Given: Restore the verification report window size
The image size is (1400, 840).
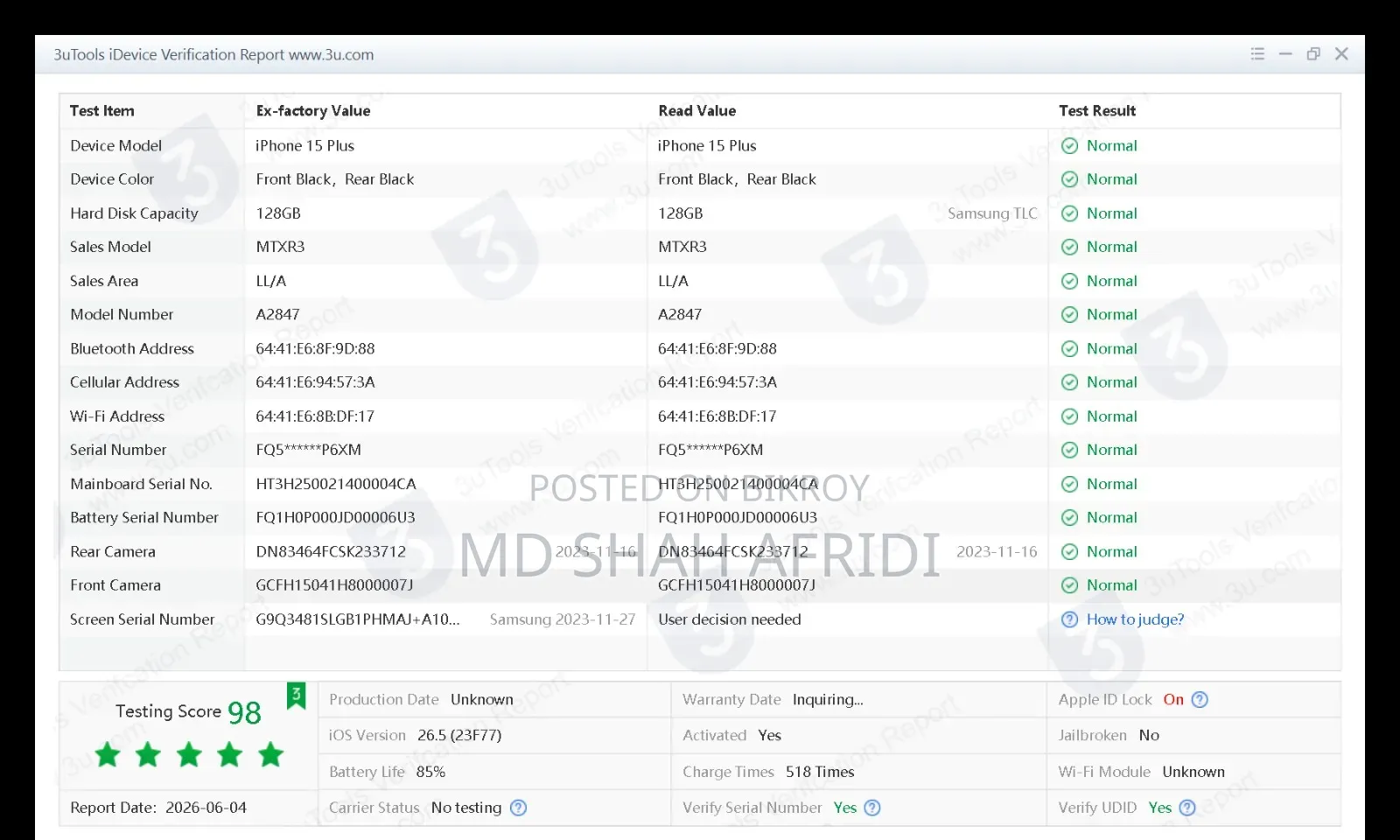Looking at the screenshot, I should [x=1313, y=54].
